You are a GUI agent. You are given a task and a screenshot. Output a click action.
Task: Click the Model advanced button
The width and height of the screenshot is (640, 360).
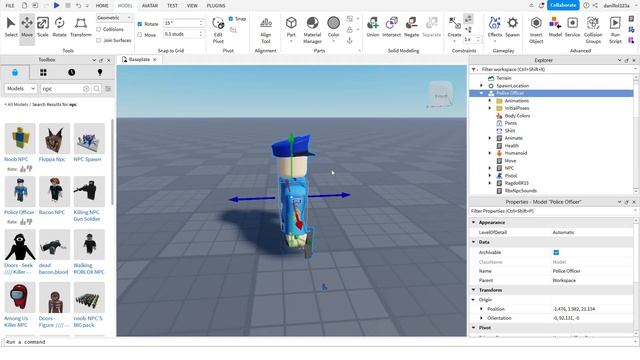(x=555, y=27)
